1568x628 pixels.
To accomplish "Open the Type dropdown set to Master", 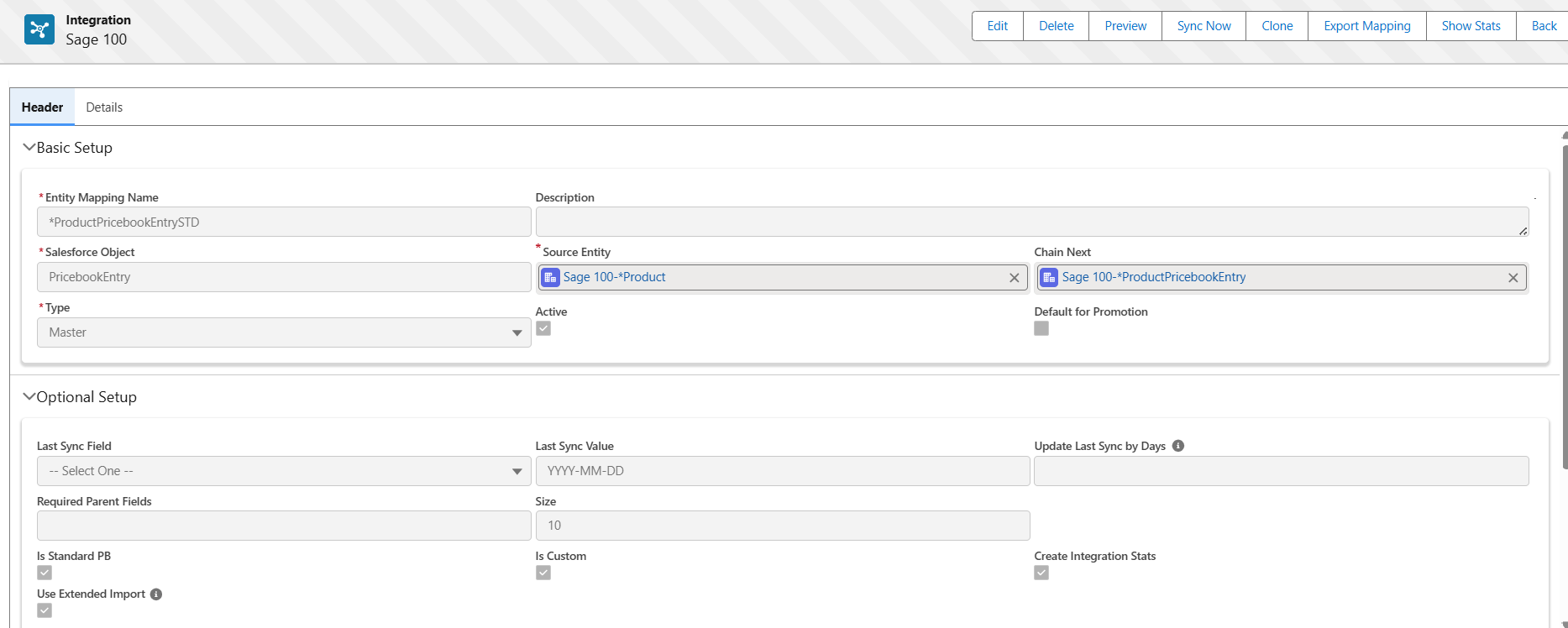I will point(284,332).
